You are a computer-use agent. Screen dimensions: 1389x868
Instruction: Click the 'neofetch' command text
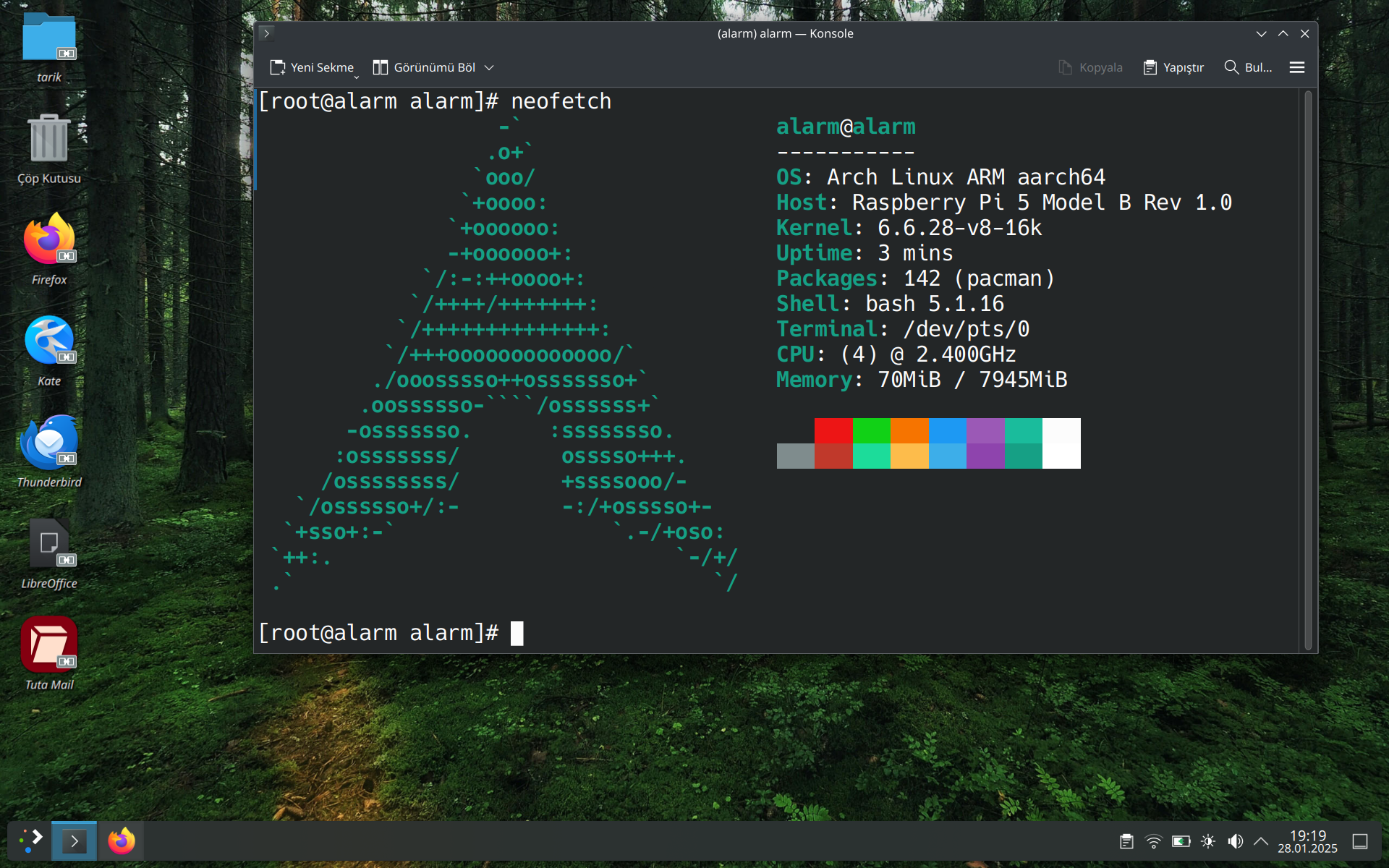click(561, 101)
